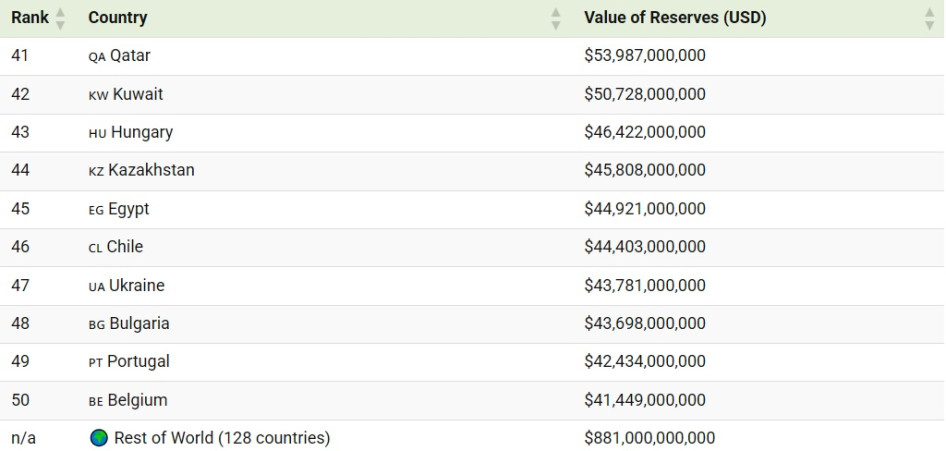Image resolution: width=946 pixels, height=451 pixels.
Task: Click the Rank column header
Action: pyautogui.click(x=30, y=18)
